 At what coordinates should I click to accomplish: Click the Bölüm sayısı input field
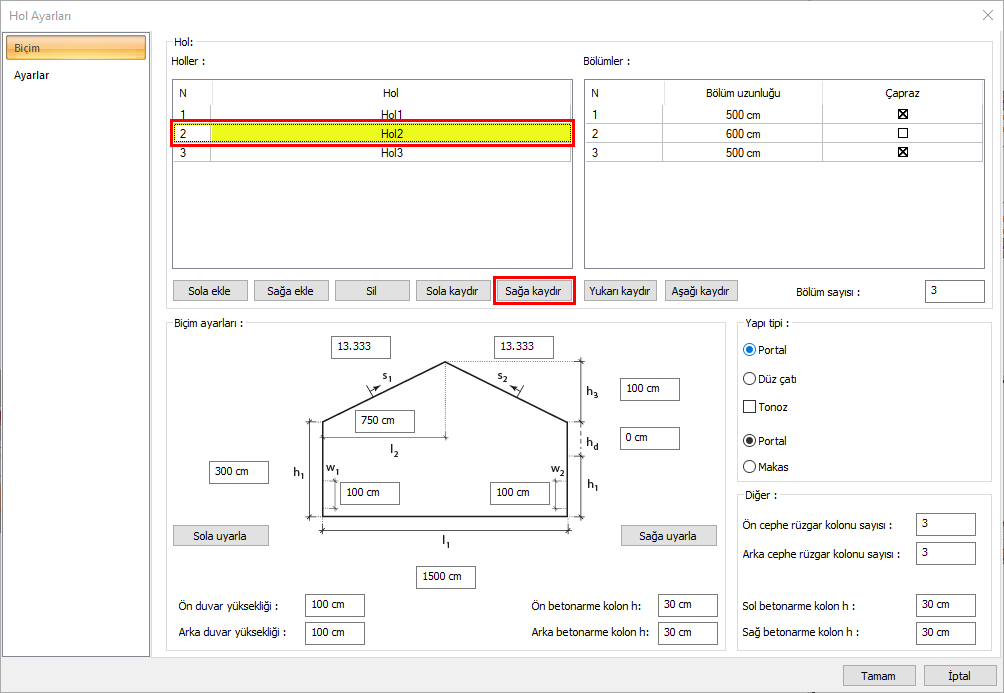(x=954, y=291)
